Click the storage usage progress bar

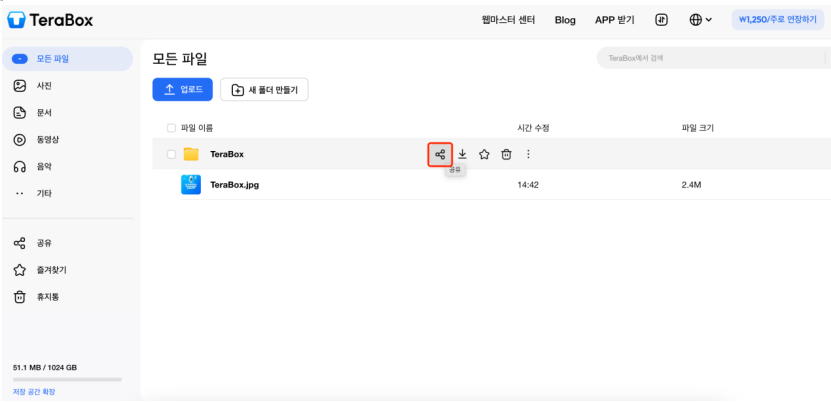[67, 379]
